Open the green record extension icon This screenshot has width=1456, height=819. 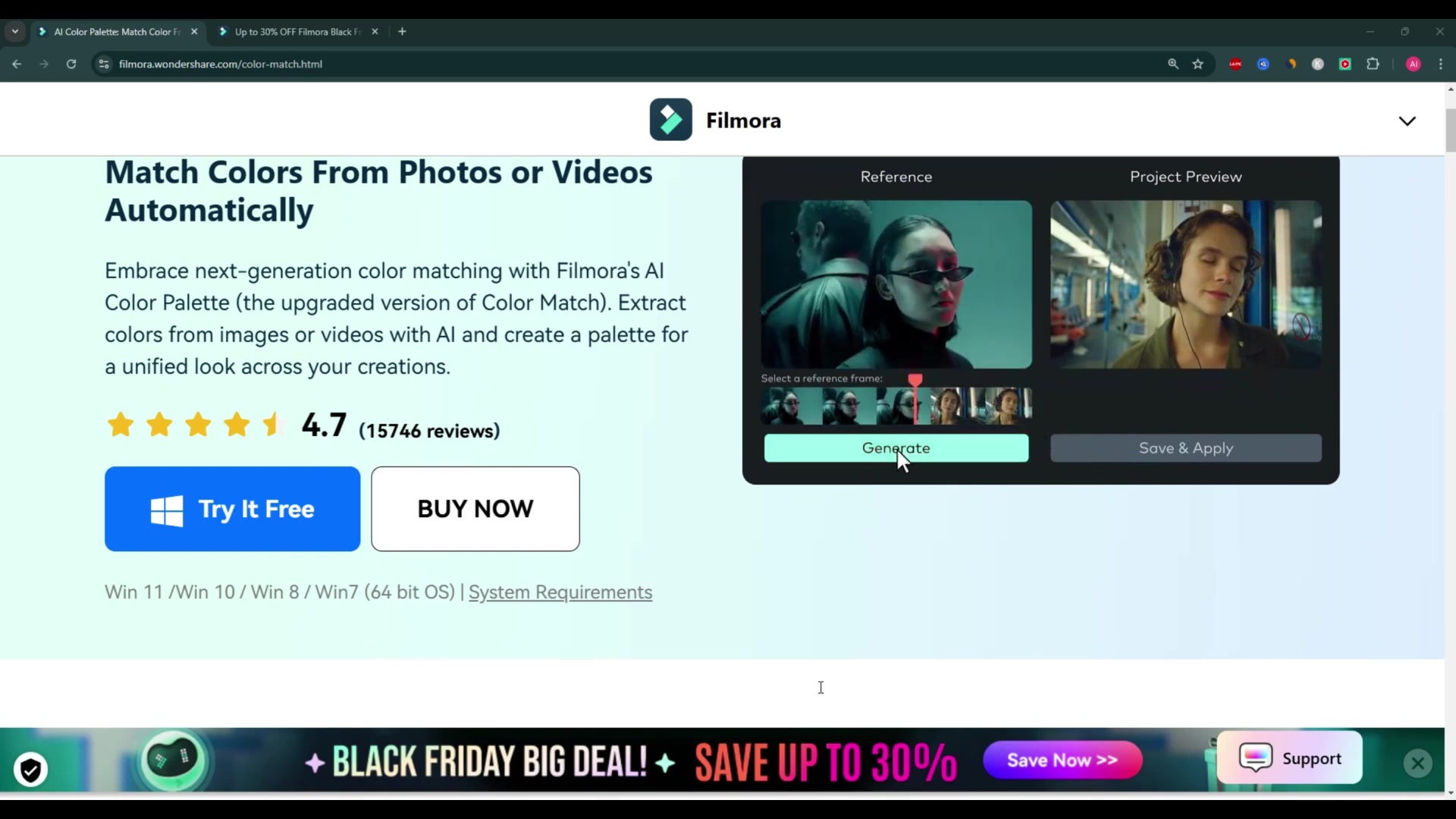pos(1345,64)
